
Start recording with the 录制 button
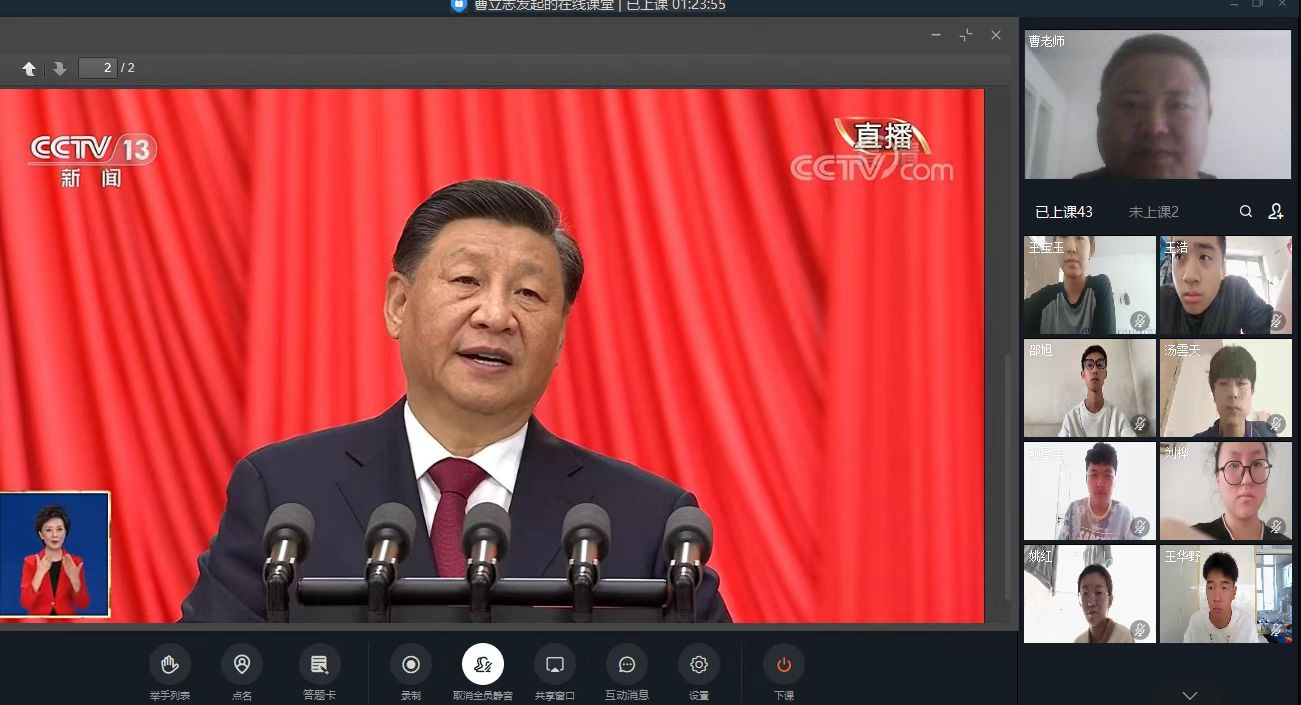(x=411, y=665)
